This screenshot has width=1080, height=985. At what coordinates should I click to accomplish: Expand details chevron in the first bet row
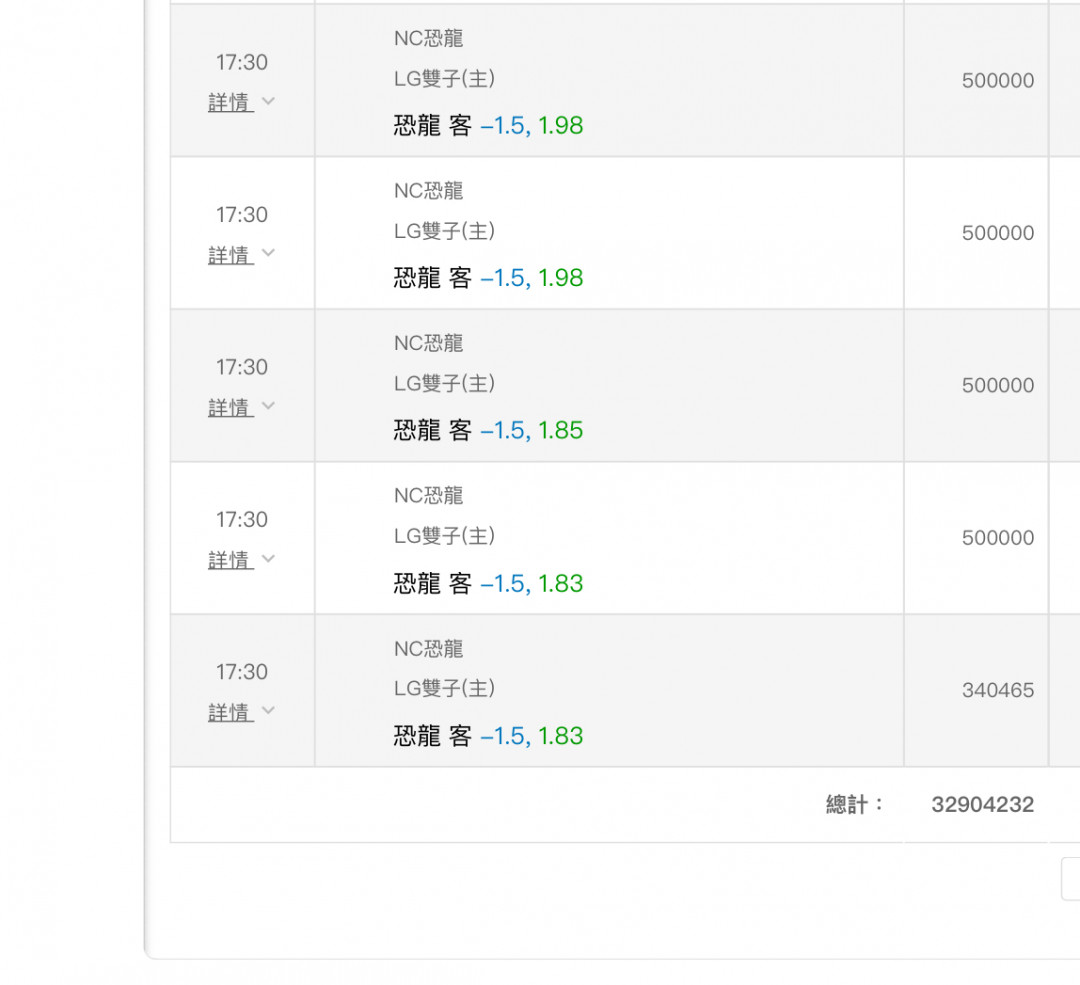(268, 101)
